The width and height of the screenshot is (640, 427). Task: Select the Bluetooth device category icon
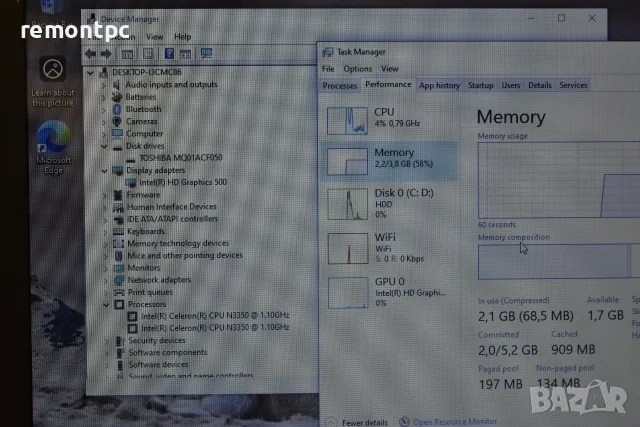click(x=117, y=109)
